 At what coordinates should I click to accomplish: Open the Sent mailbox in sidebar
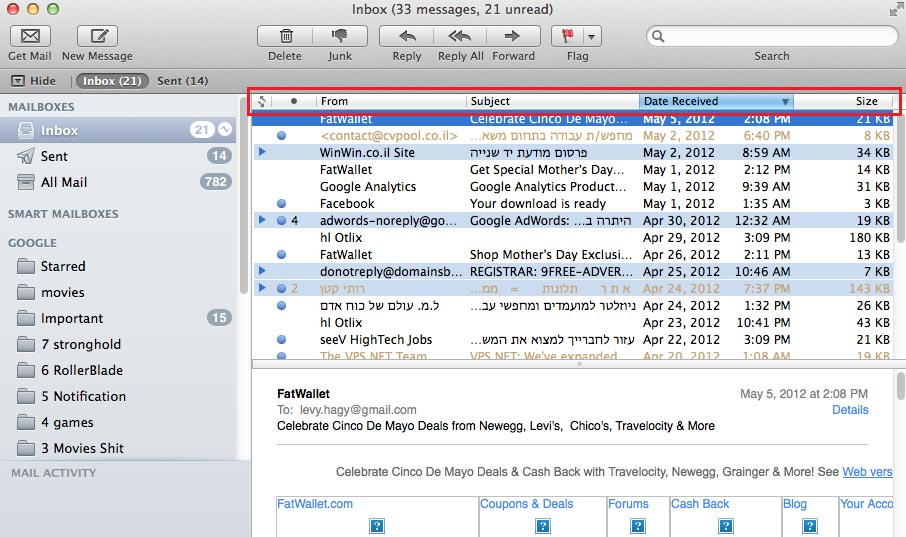[118, 156]
